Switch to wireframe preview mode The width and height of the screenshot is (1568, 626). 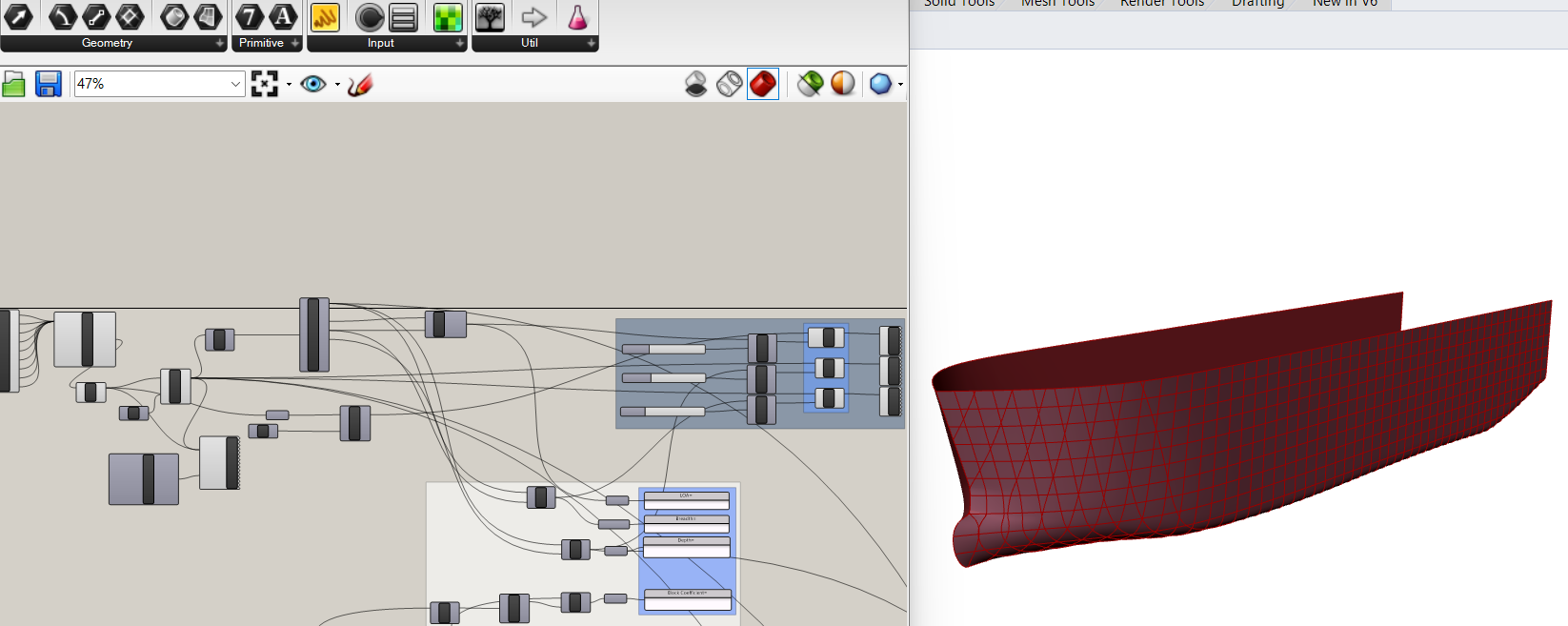pyautogui.click(x=729, y=85)
